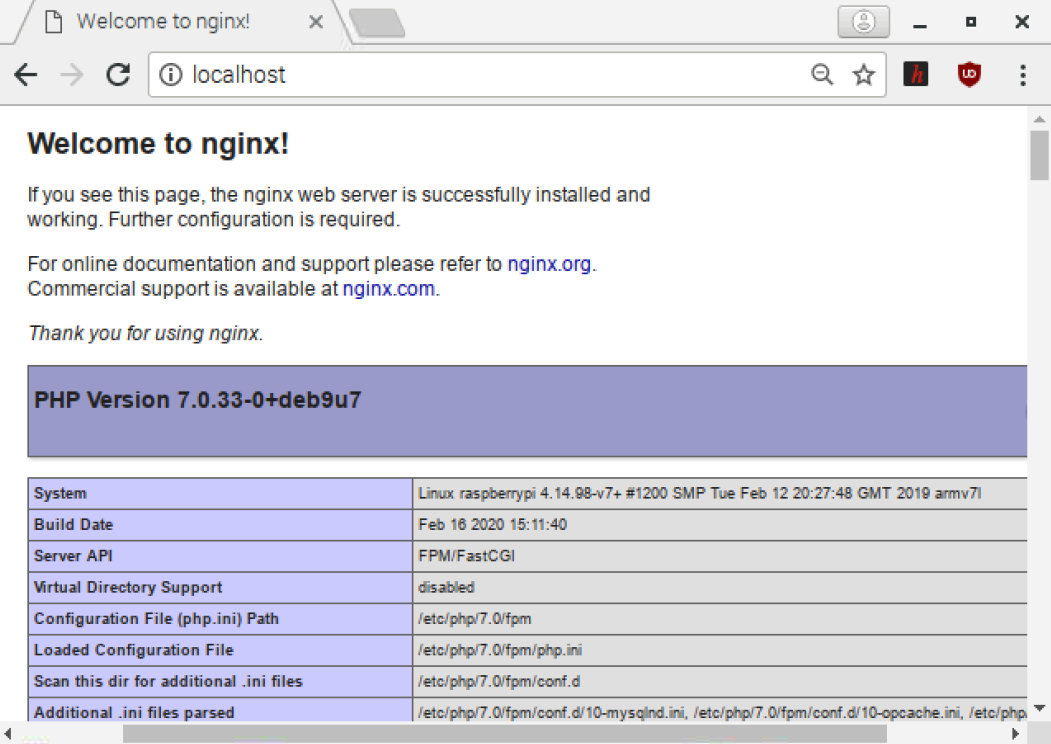The image size is (1051, 744).
Task: Open the red 'h' extension icon
Action: (x=916, y=74)
